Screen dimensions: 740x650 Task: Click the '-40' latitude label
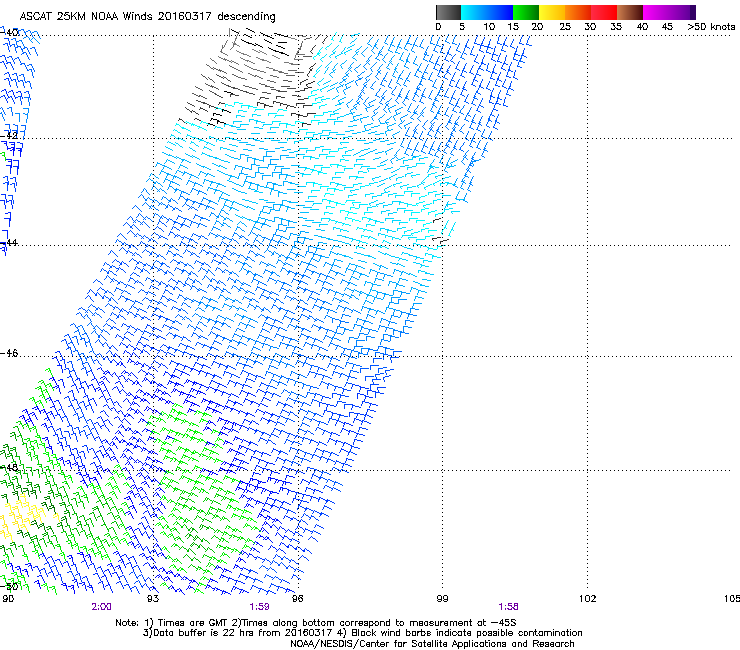(x=10, y=33)
